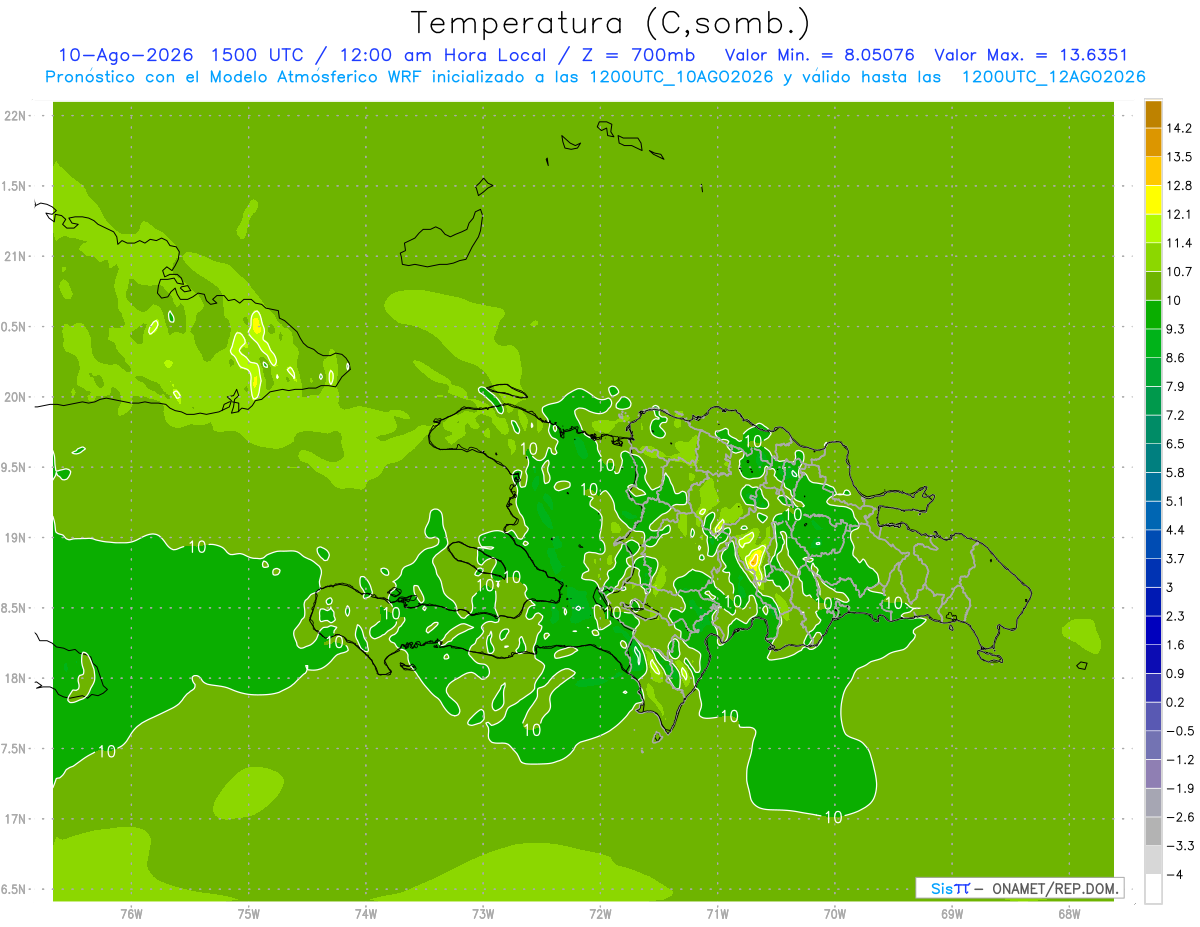Click the 0.2 color scale label
The height and width of the screenshot is (927, 1200).
coord(1177,703)
